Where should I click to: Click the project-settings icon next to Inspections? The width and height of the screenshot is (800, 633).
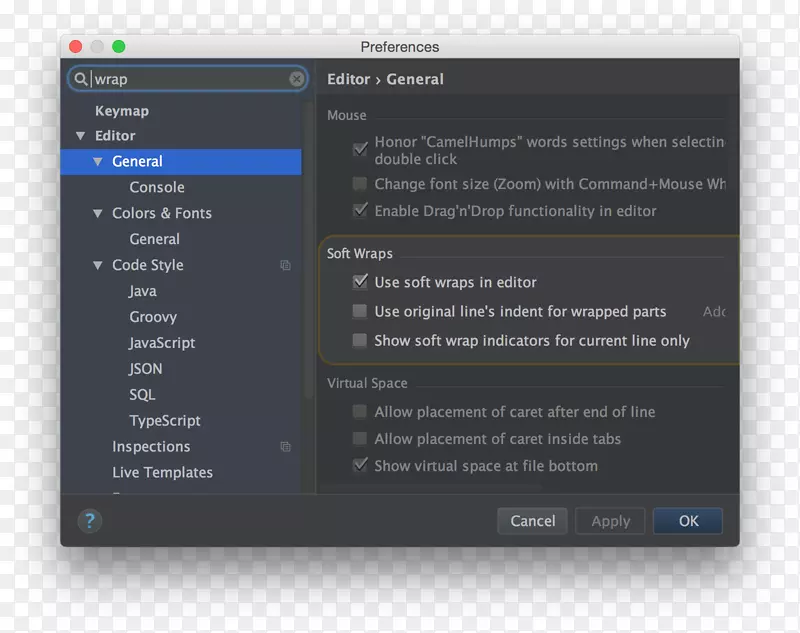285,446
